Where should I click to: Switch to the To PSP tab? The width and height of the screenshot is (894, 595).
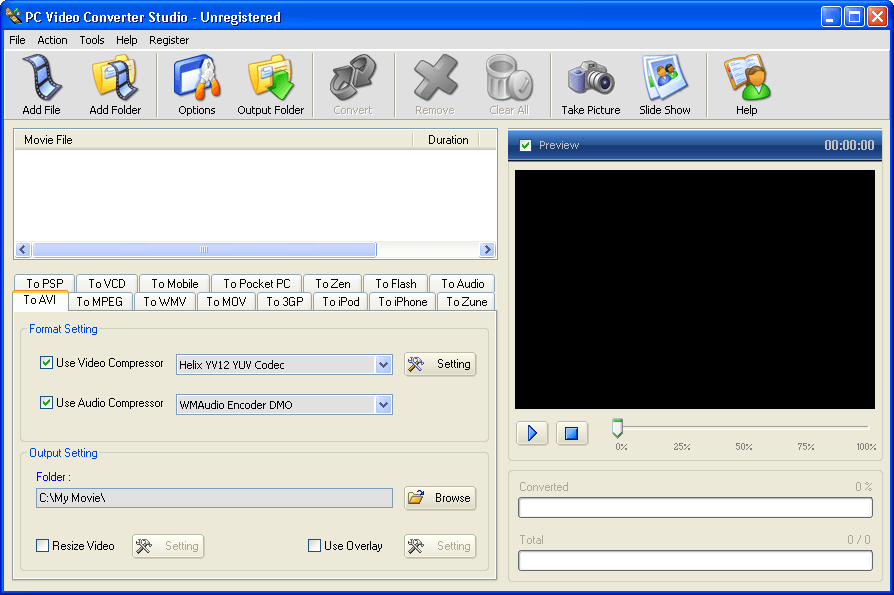[44, 283]
